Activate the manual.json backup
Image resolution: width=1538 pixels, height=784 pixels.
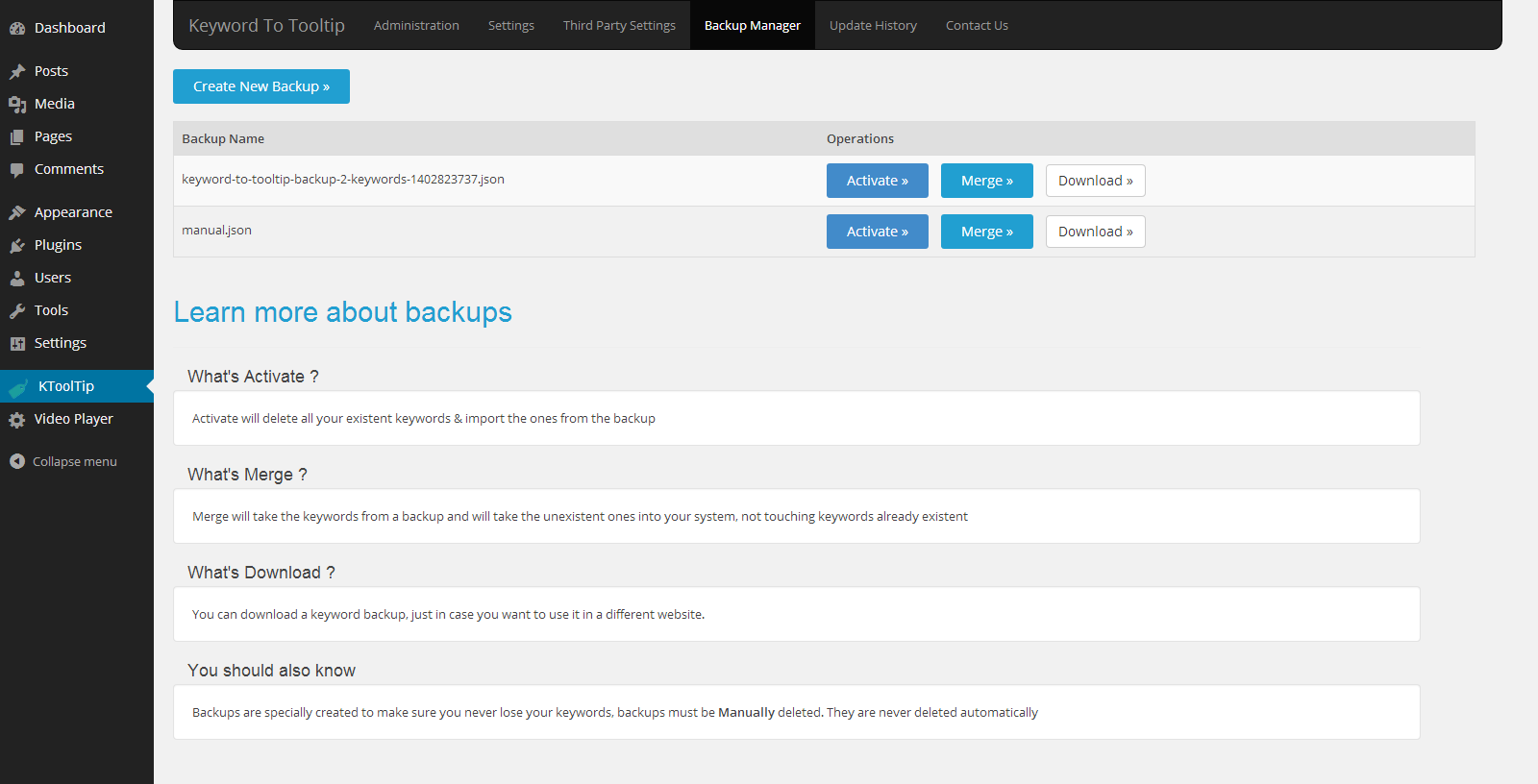(x=878, y=232)
